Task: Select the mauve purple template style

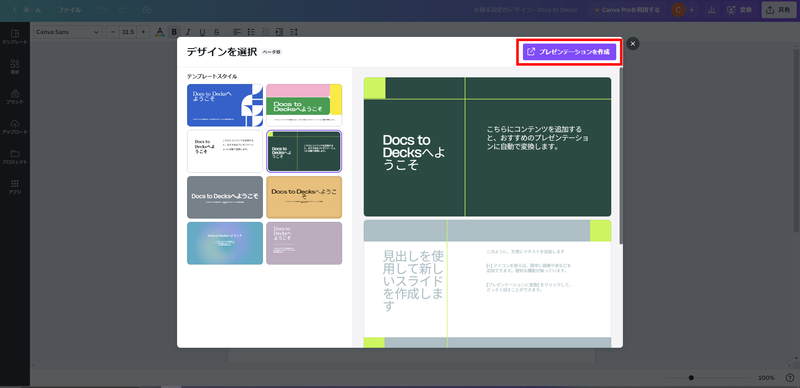Action: (x=304, y=243)
